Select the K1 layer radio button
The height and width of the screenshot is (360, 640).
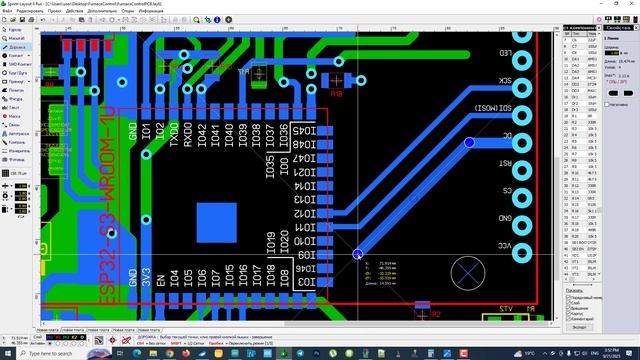pyautogui.click(x=58, y=343)
